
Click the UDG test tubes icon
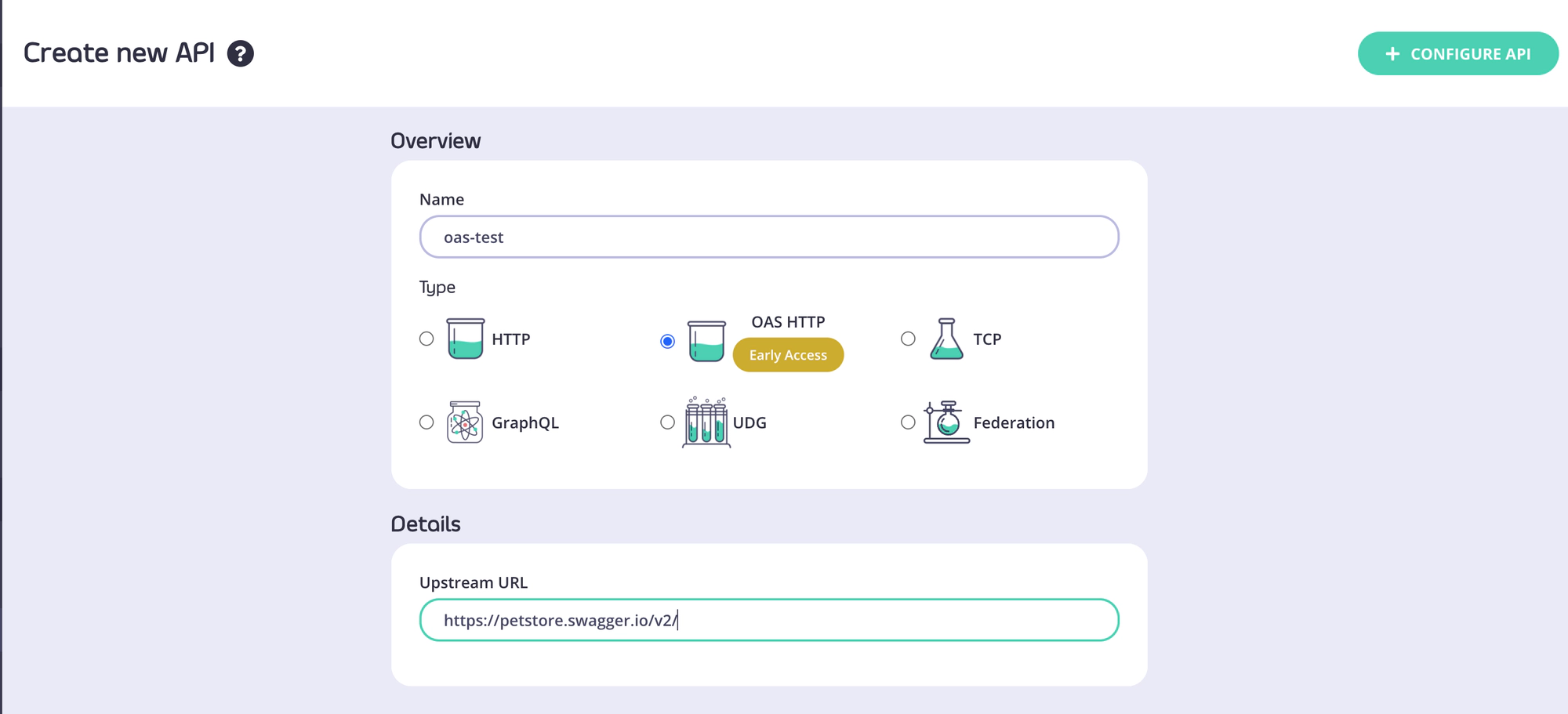tap(705, 422)
